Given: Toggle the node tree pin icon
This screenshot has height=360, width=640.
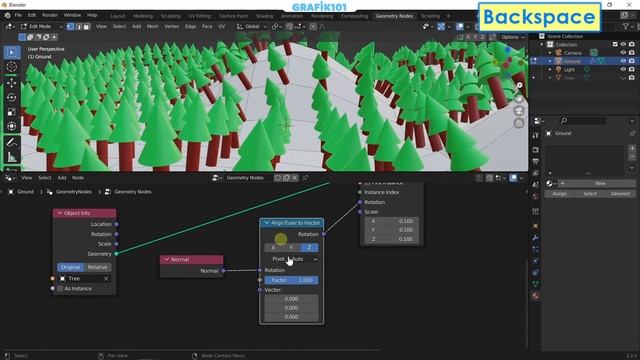Looking at the screenshot, I should coord(305,178).
